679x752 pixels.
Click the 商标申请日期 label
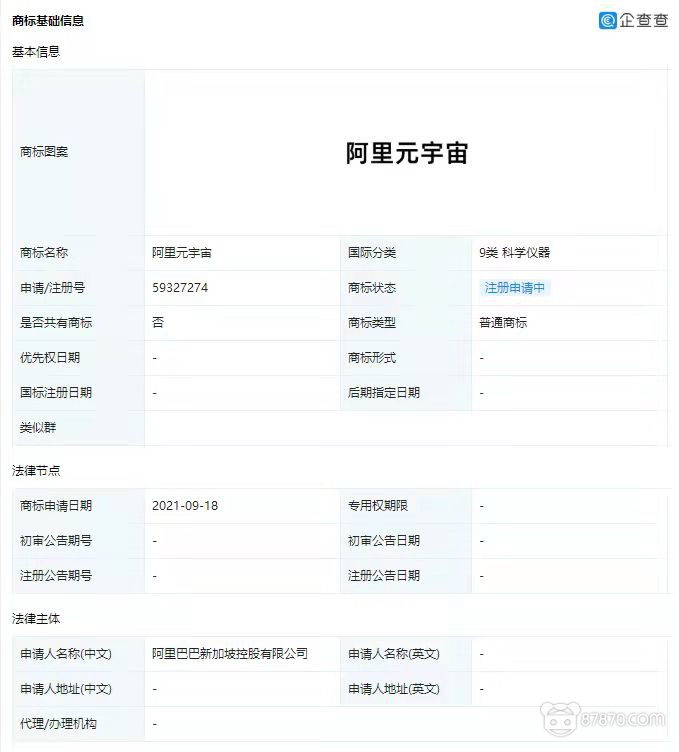tap(56, 505)
